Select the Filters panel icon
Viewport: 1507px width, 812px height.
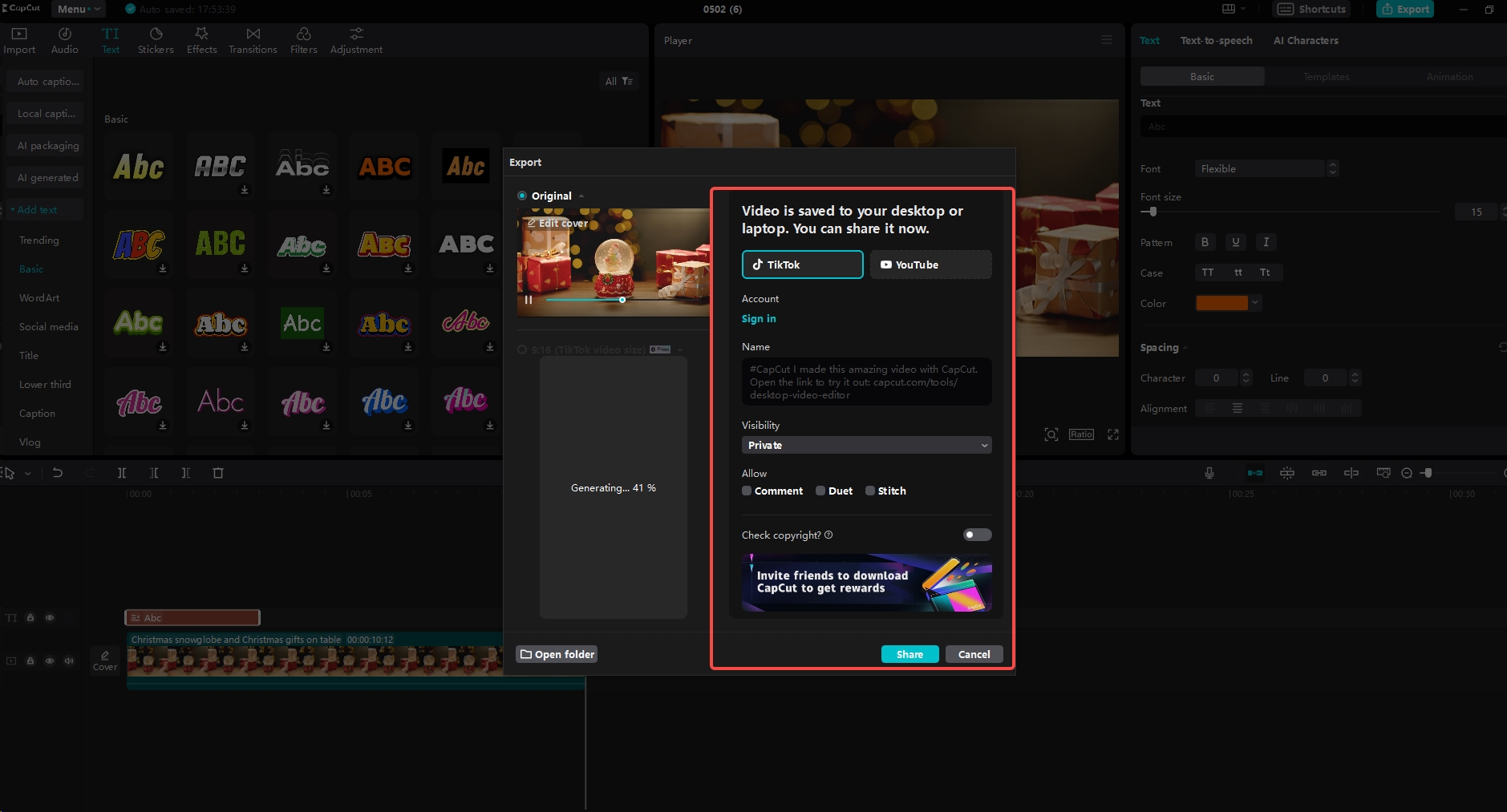(x=302, y=39)
